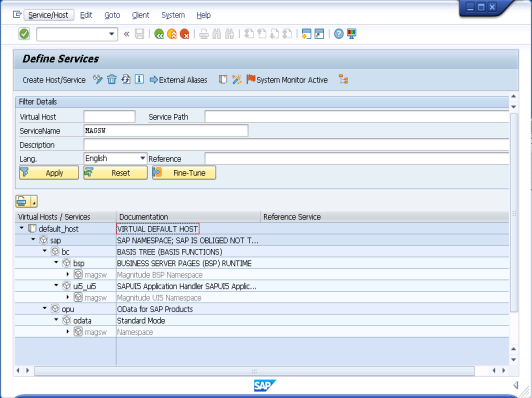Expand the magsw node under bsp
The height and width of the screenshot is (398, 532).
tap(68, 274)
